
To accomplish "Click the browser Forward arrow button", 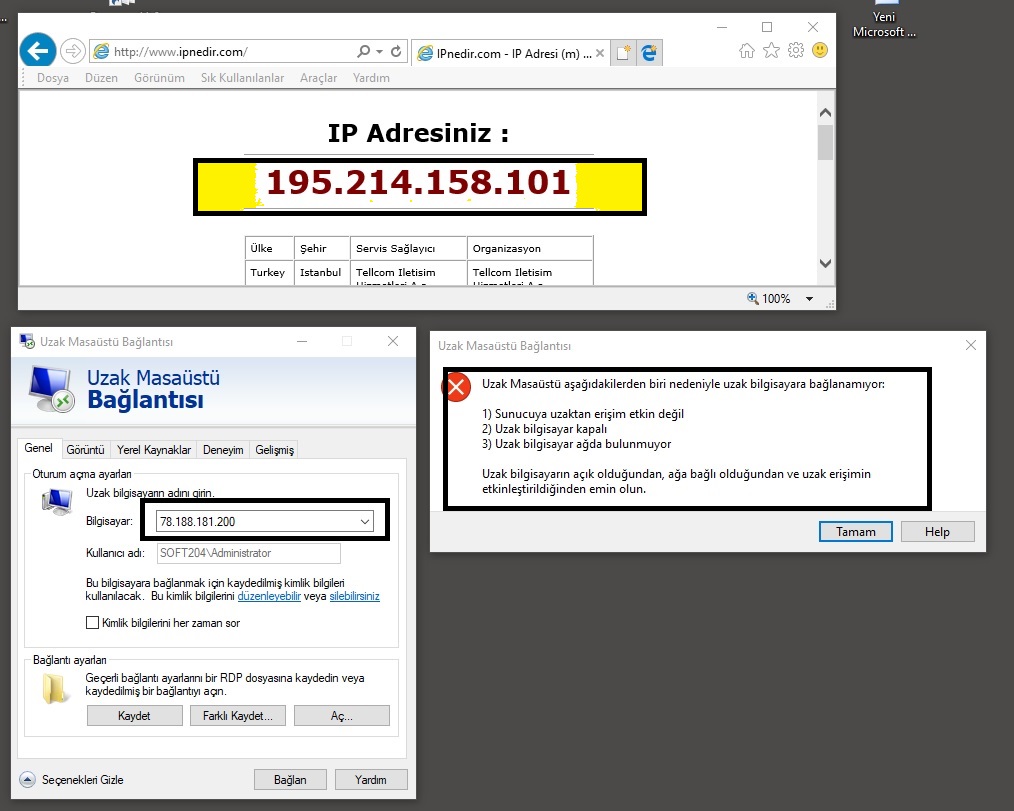I will point(72,50).
